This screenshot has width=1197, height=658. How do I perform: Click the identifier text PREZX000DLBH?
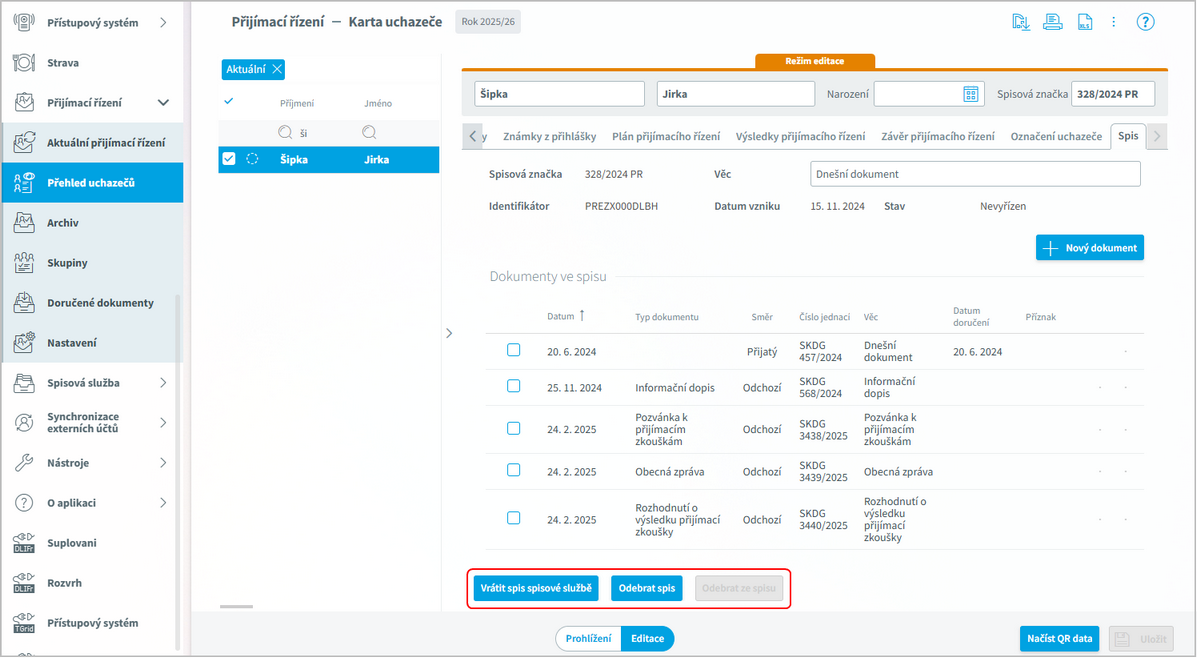[x=621, y=206]
